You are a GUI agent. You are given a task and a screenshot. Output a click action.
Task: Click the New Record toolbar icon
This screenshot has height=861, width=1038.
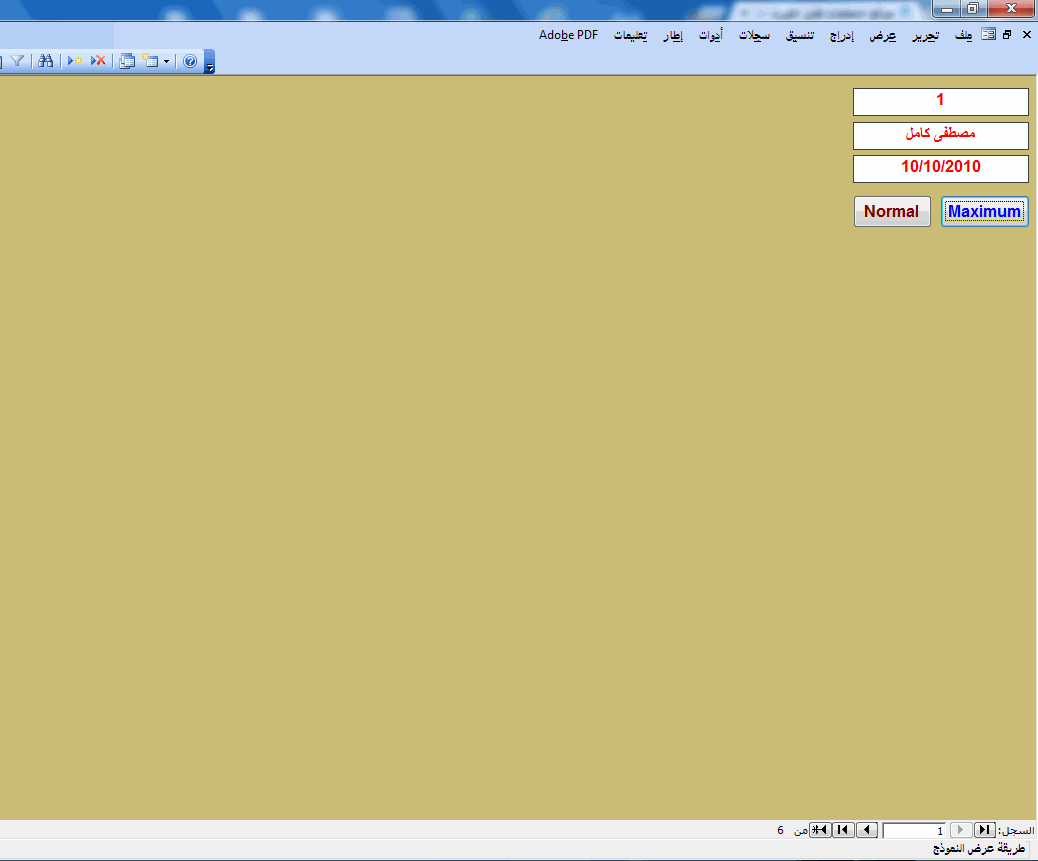tap(75, 61)
